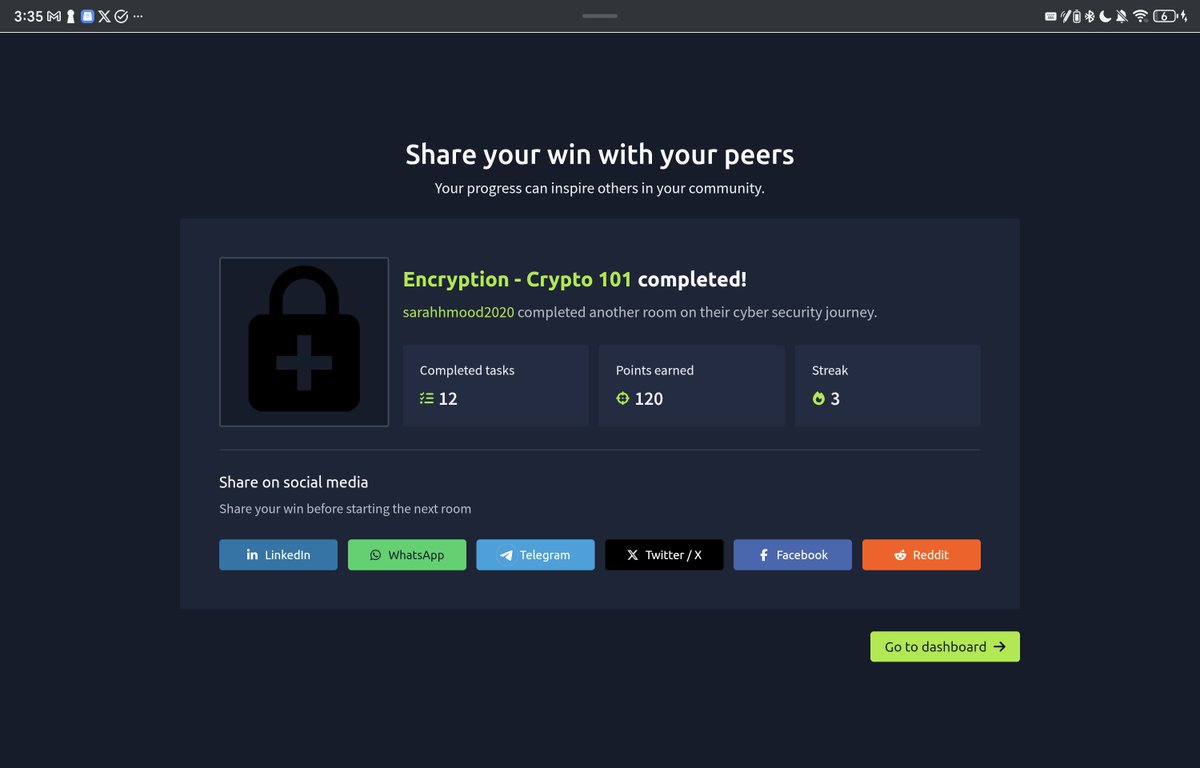This screenshot has width=1200, height=768.
Task: Click the completed tasks value 12
Action: 448,399
